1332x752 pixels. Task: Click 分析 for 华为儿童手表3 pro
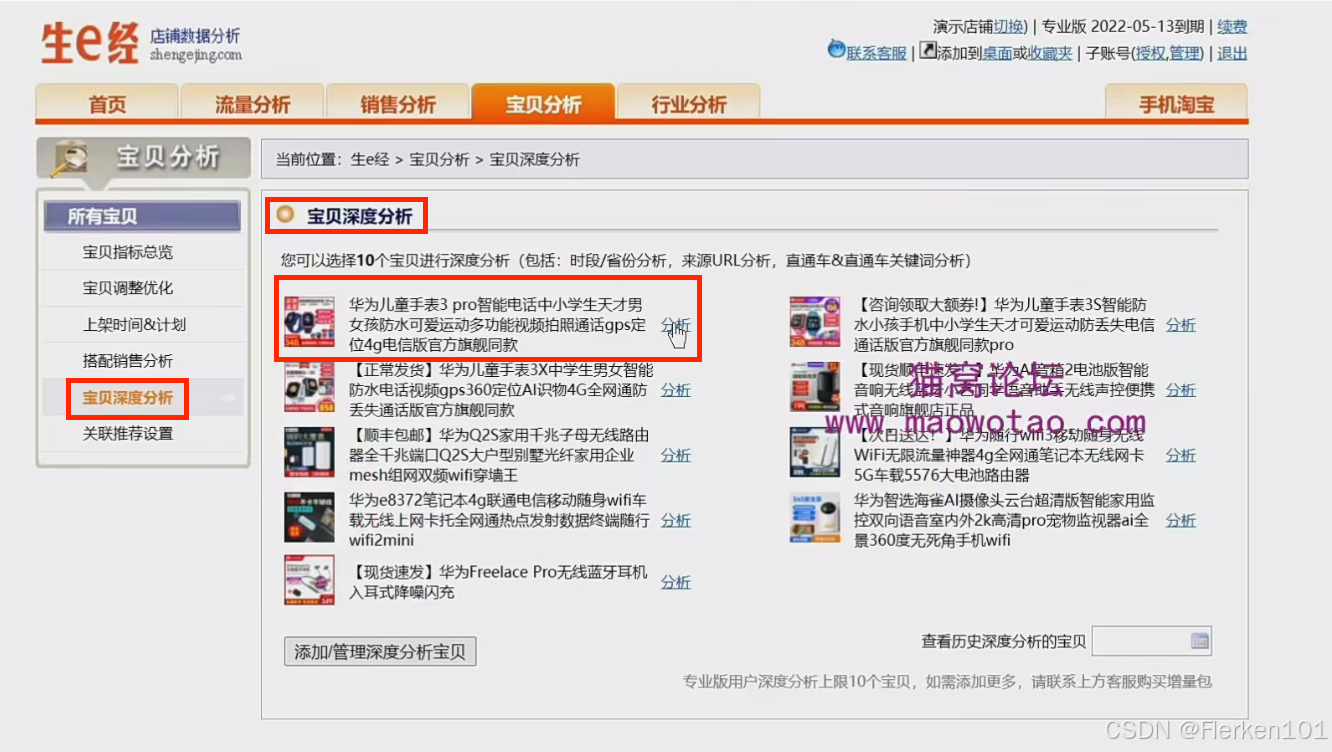[x=676, y=325]
